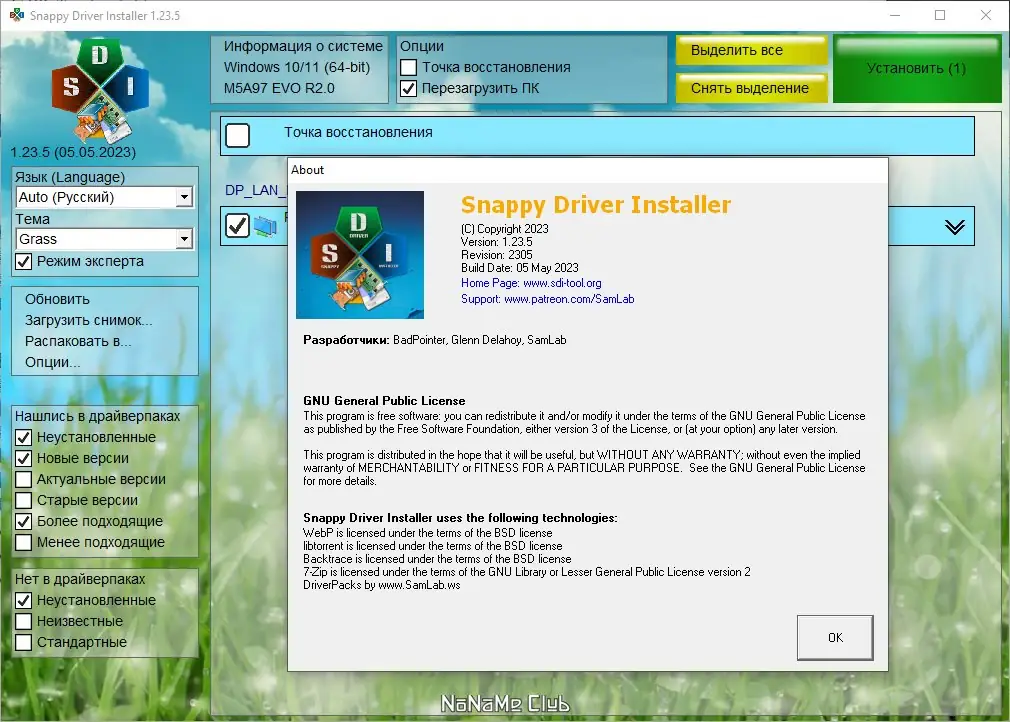The image size is (1010, 722).
Task: Click the green Установить (1) button
Action: tap(916, 67)
